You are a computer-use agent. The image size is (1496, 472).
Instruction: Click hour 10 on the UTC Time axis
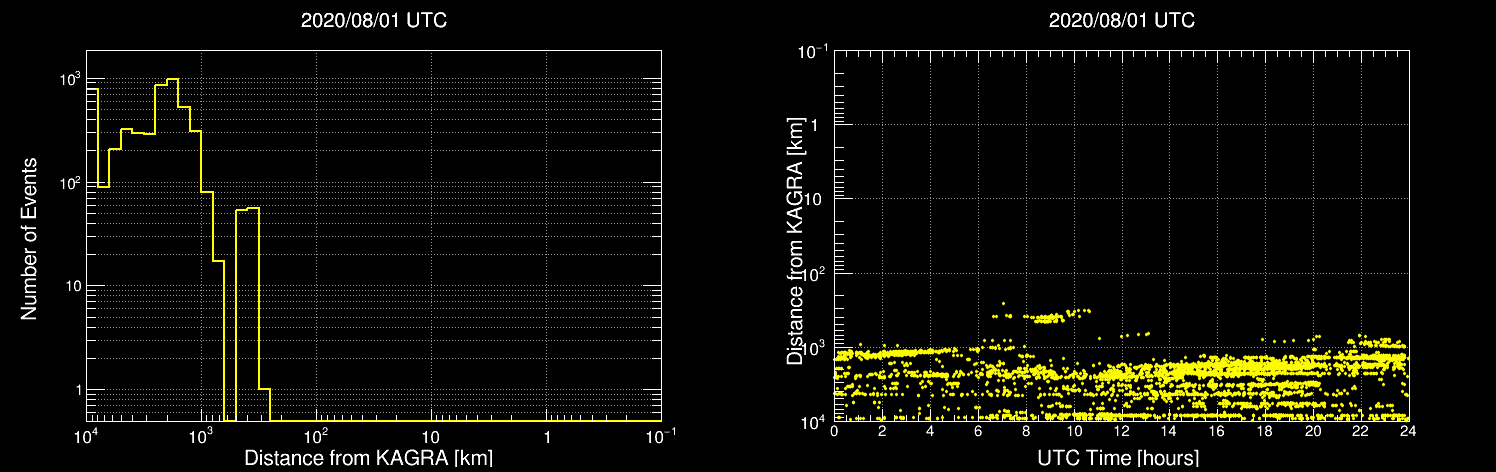[1074, 432]
